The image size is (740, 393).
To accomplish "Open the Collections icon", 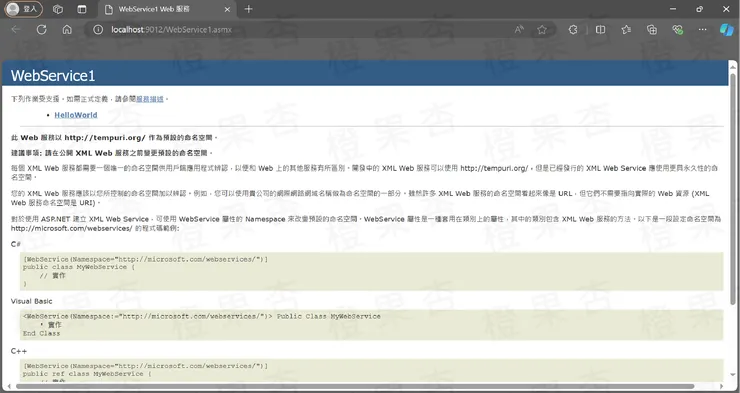I will (652, 30).
